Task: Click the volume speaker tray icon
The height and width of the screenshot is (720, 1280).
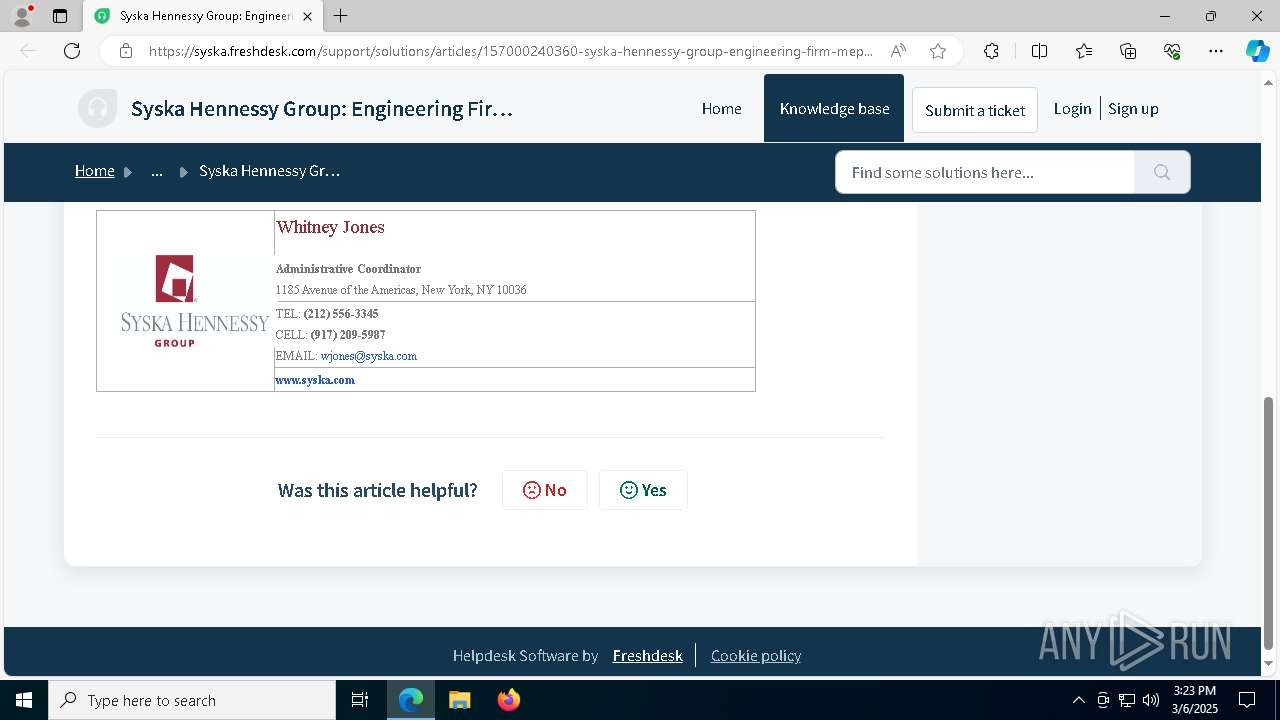Action: point(1151,700)
